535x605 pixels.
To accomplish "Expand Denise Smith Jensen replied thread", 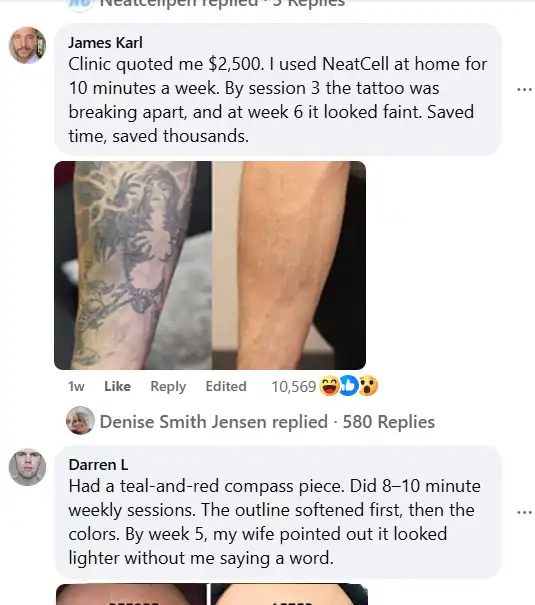I will (x=214, y=422).
